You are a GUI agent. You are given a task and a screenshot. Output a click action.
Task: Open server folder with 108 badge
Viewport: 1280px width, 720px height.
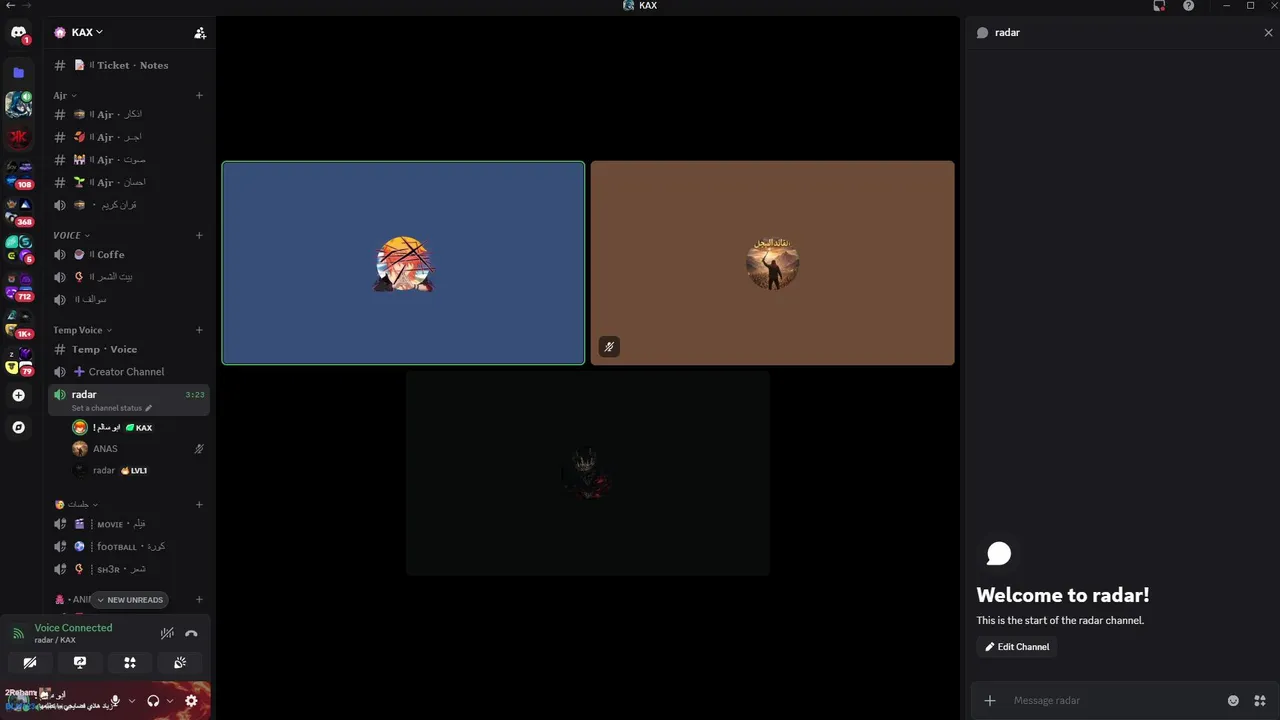pos(18,175)
